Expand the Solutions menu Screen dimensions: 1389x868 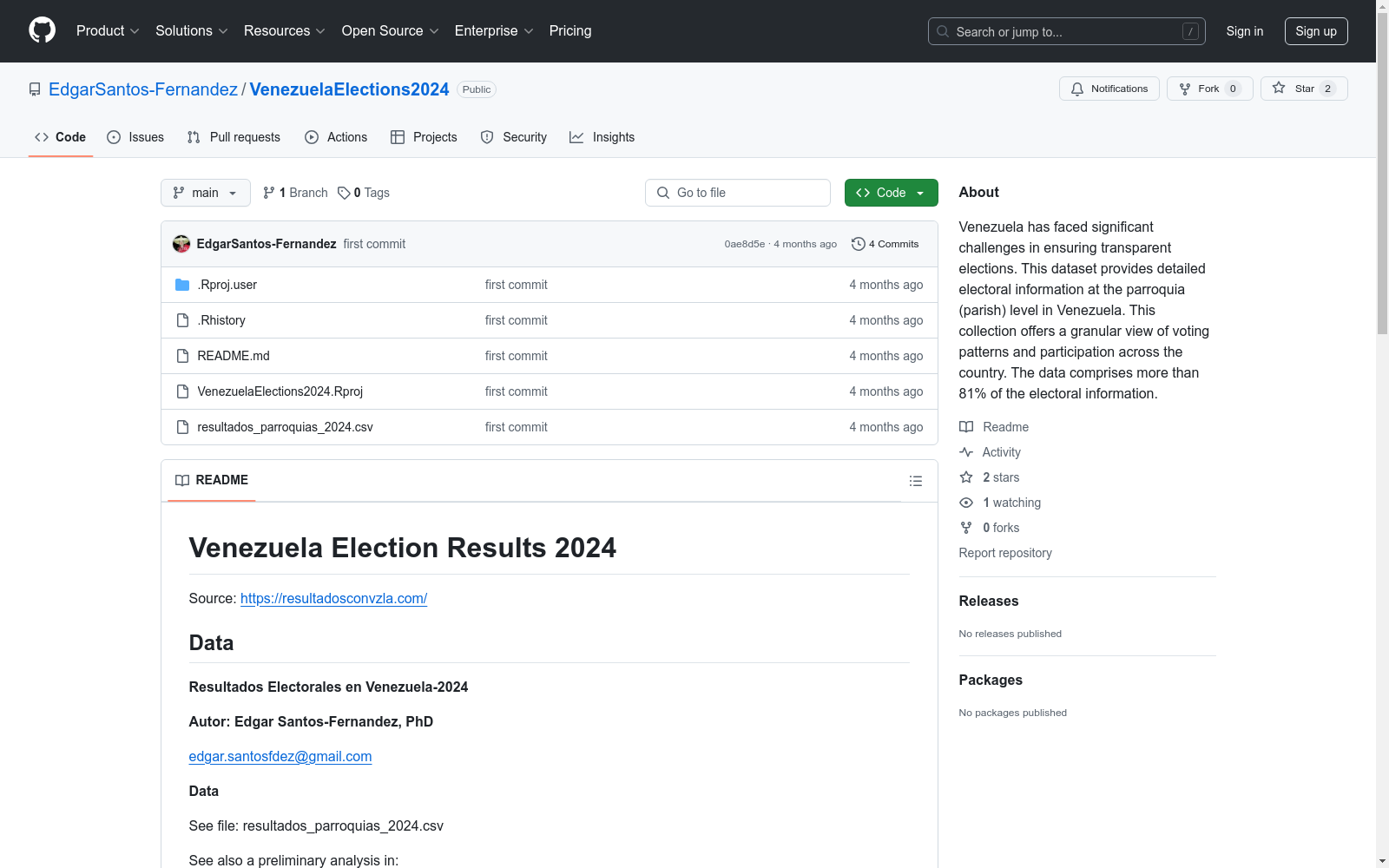click(192, 31)
